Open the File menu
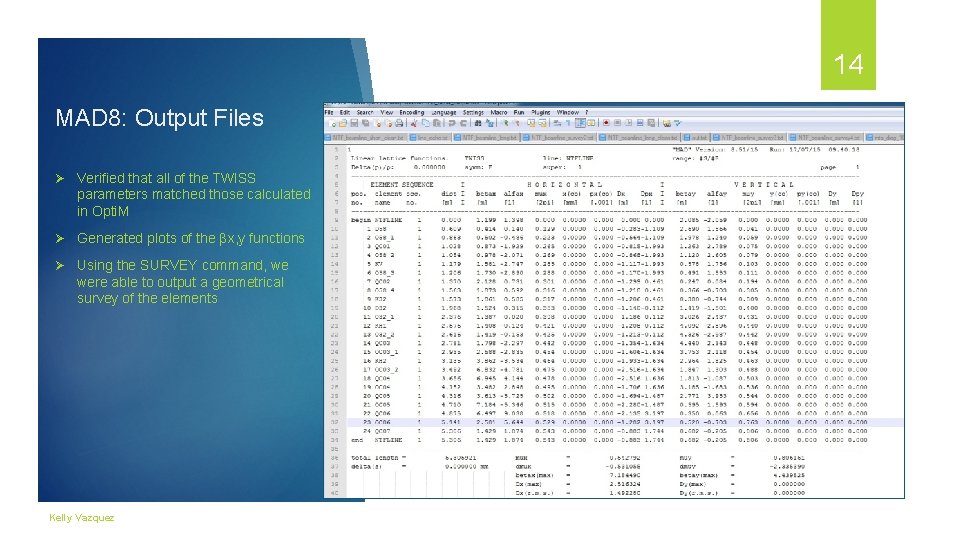The height and width of the screenshot is (540, 960). [x=329, y=113]
